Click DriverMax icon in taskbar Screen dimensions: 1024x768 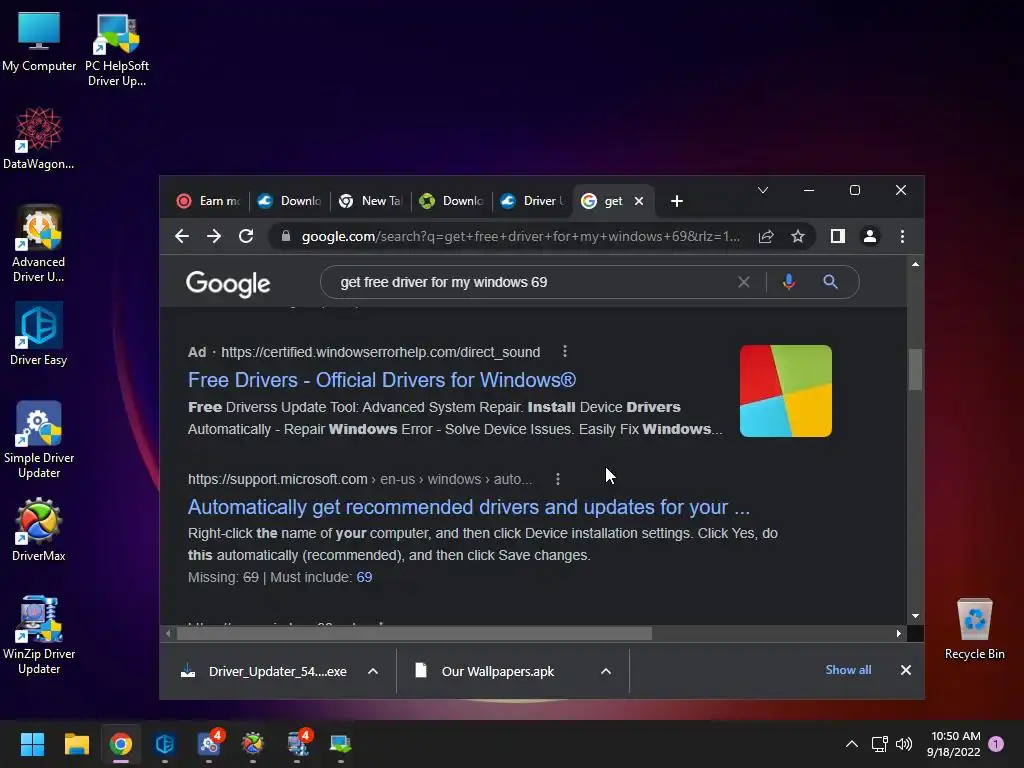[x=253, y=744]
